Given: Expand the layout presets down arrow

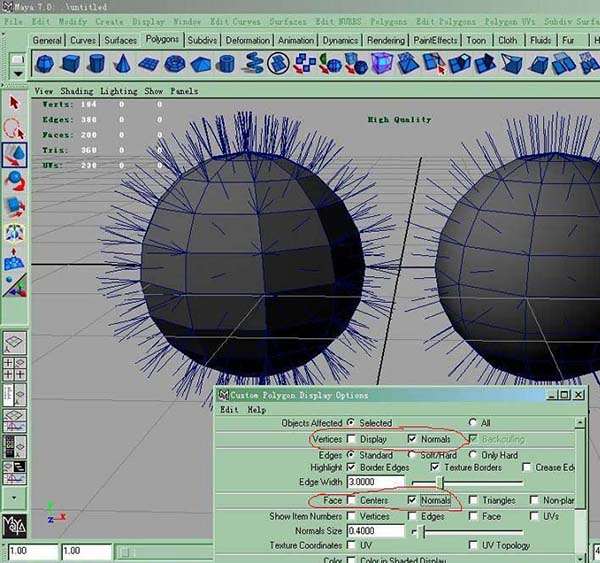Looking at the screenshot, I should pos(14,498).
